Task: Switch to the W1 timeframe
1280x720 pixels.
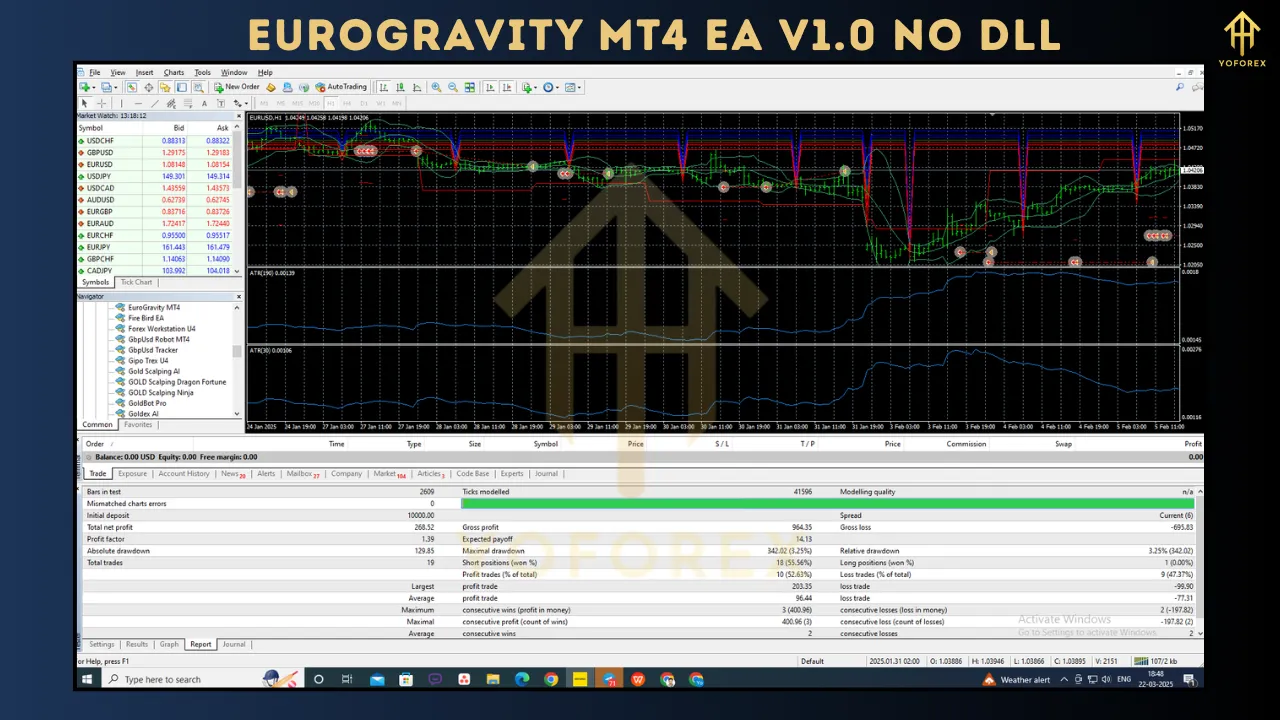Action: tap(381, 103)
